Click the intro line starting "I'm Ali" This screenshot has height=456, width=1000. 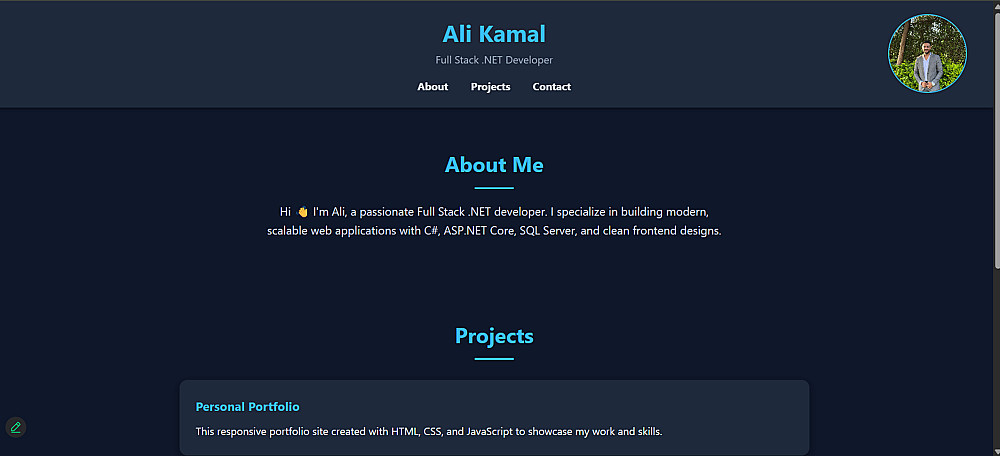coord(510,212)
